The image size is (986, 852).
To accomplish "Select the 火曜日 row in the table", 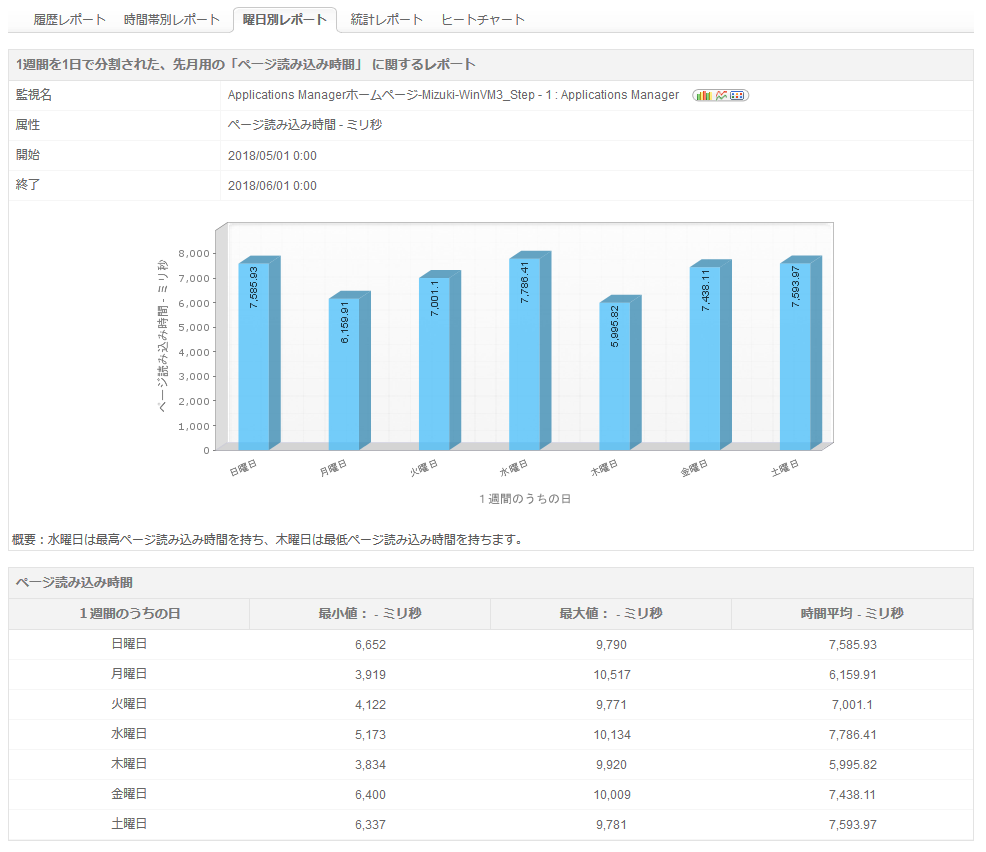I will [x=129, y=705].
